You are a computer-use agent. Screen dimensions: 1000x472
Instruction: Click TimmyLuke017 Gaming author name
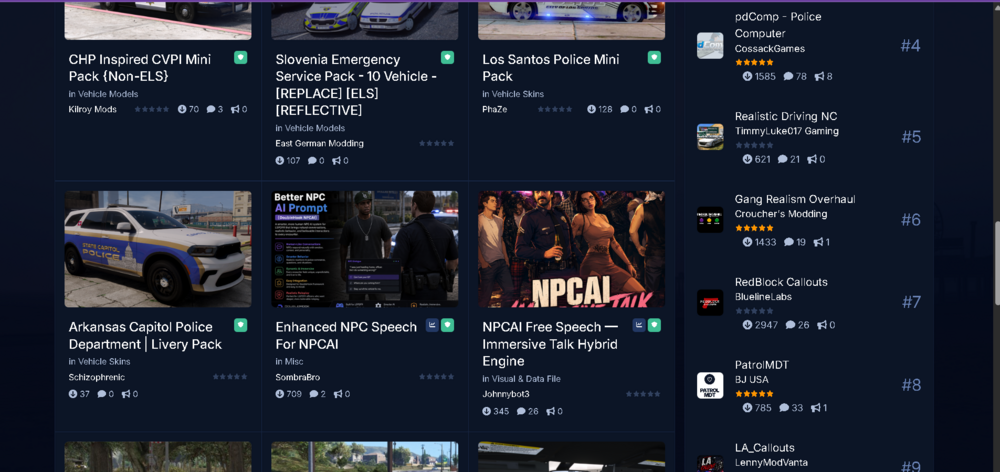(786, 131)
